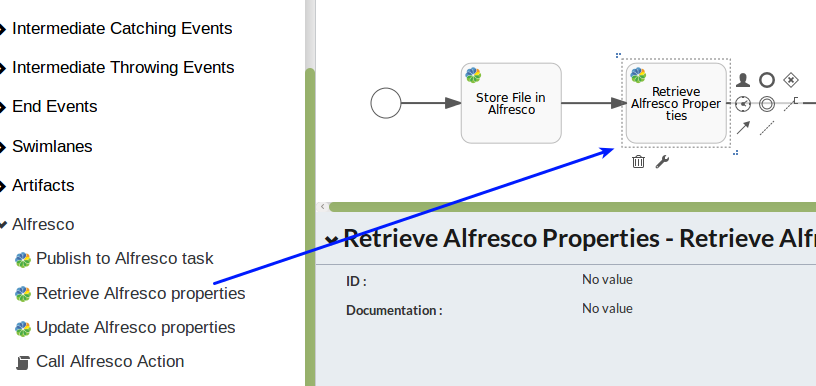Collapse the Retrieve Alfresco Properties panel header
Screen dimensions: 816x386
pos(331,239)
